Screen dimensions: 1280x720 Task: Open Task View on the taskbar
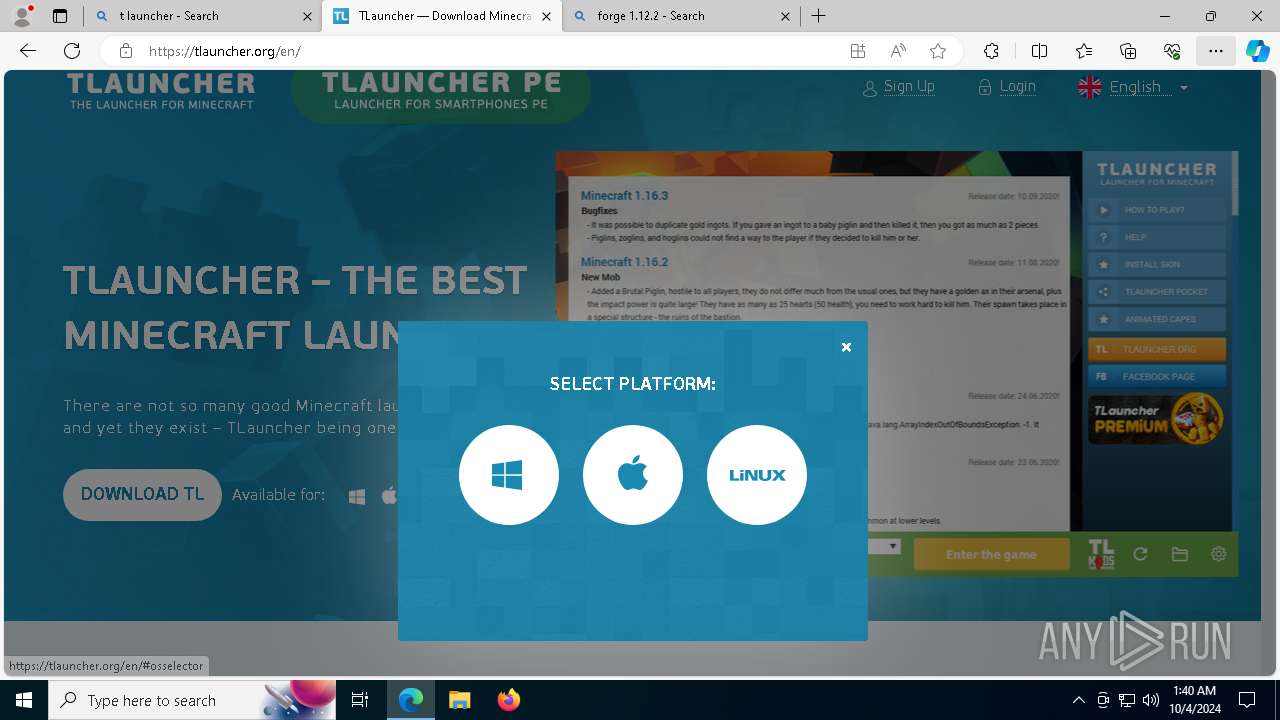[x=360, y=700]
